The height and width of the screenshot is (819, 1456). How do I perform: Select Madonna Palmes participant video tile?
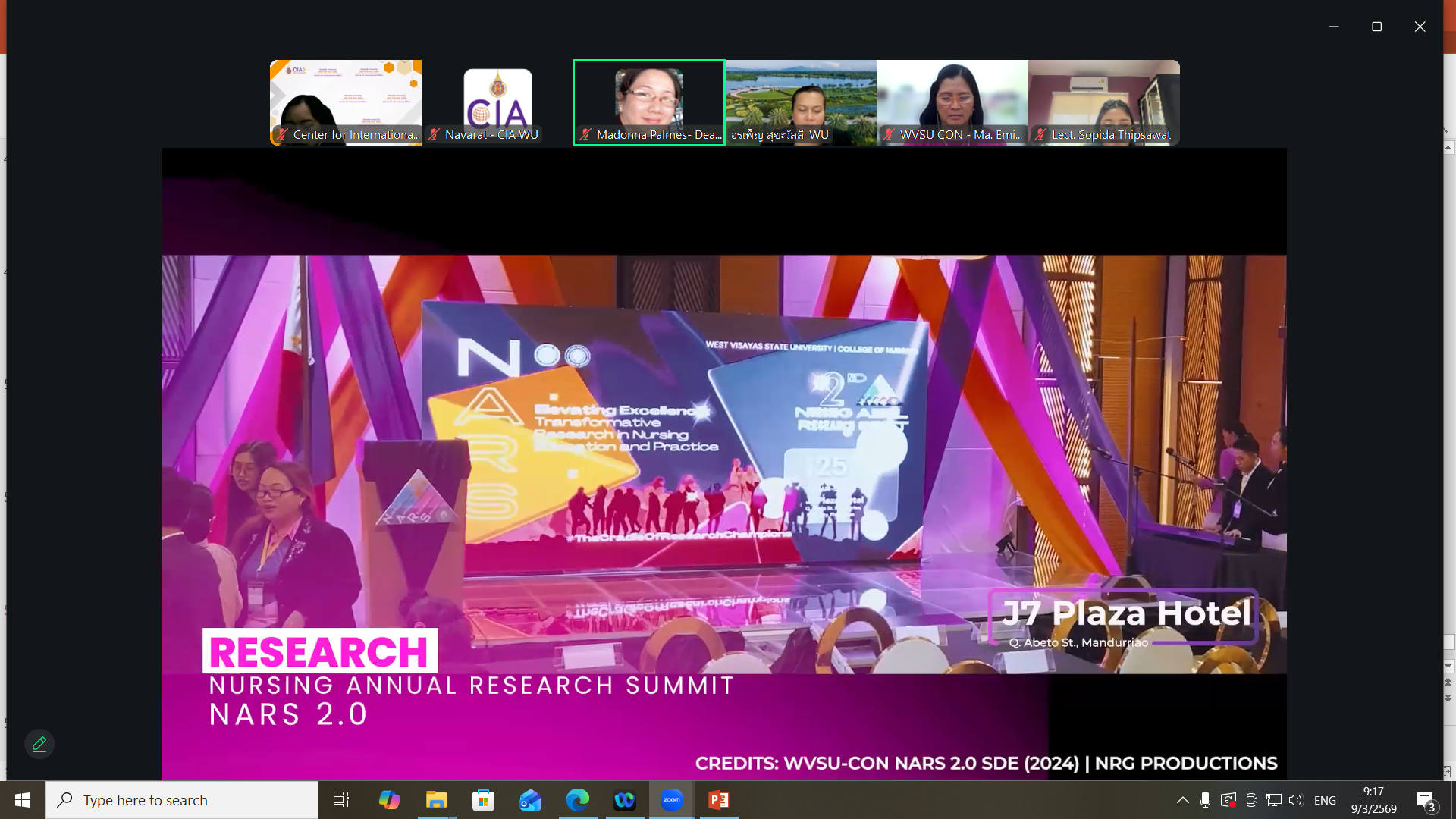coord(648,102)
